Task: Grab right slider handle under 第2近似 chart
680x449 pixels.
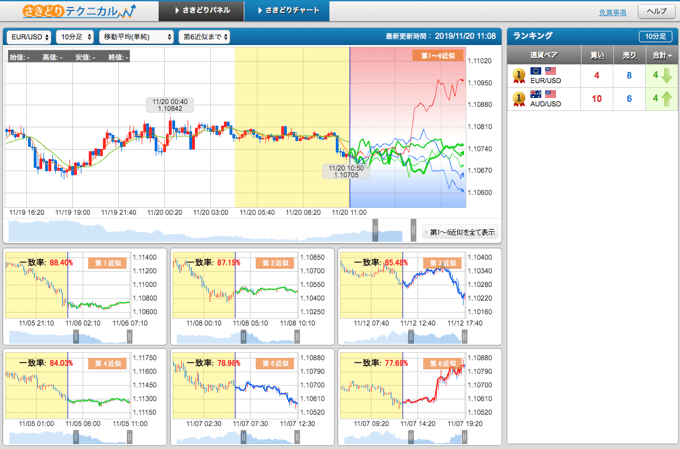Action: [297, 337]
